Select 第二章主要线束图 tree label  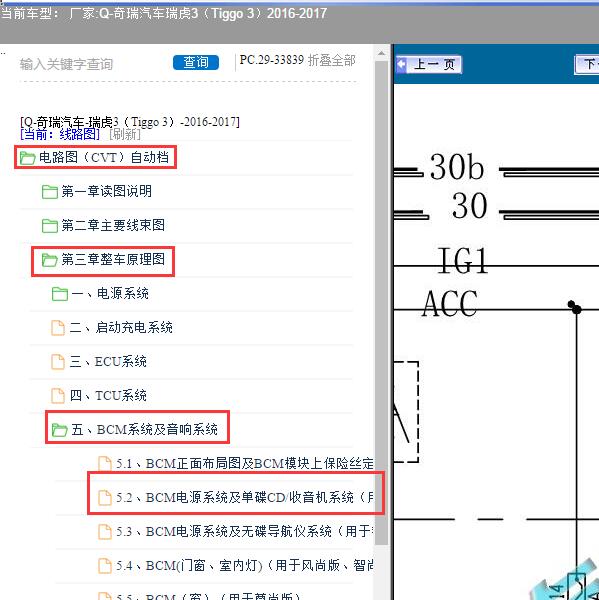[113, 225]
